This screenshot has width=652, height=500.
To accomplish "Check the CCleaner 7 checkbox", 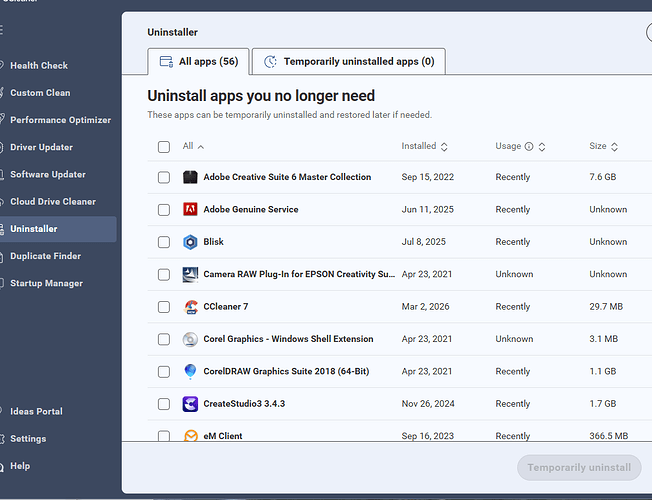I will pyautogui.click(x=164, y=307).
